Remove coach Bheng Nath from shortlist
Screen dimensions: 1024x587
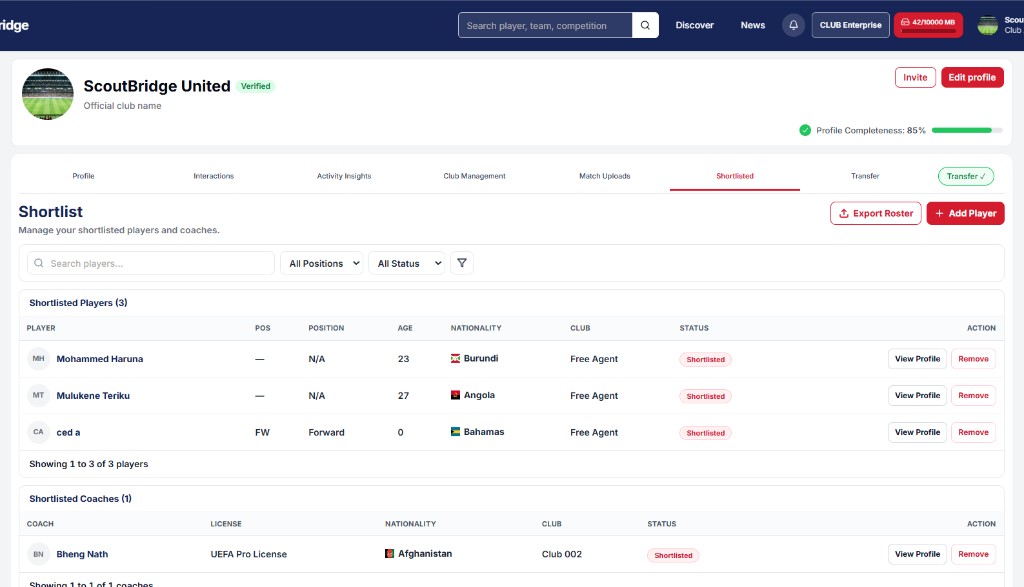pyautogui.click(x=973, y=554)
